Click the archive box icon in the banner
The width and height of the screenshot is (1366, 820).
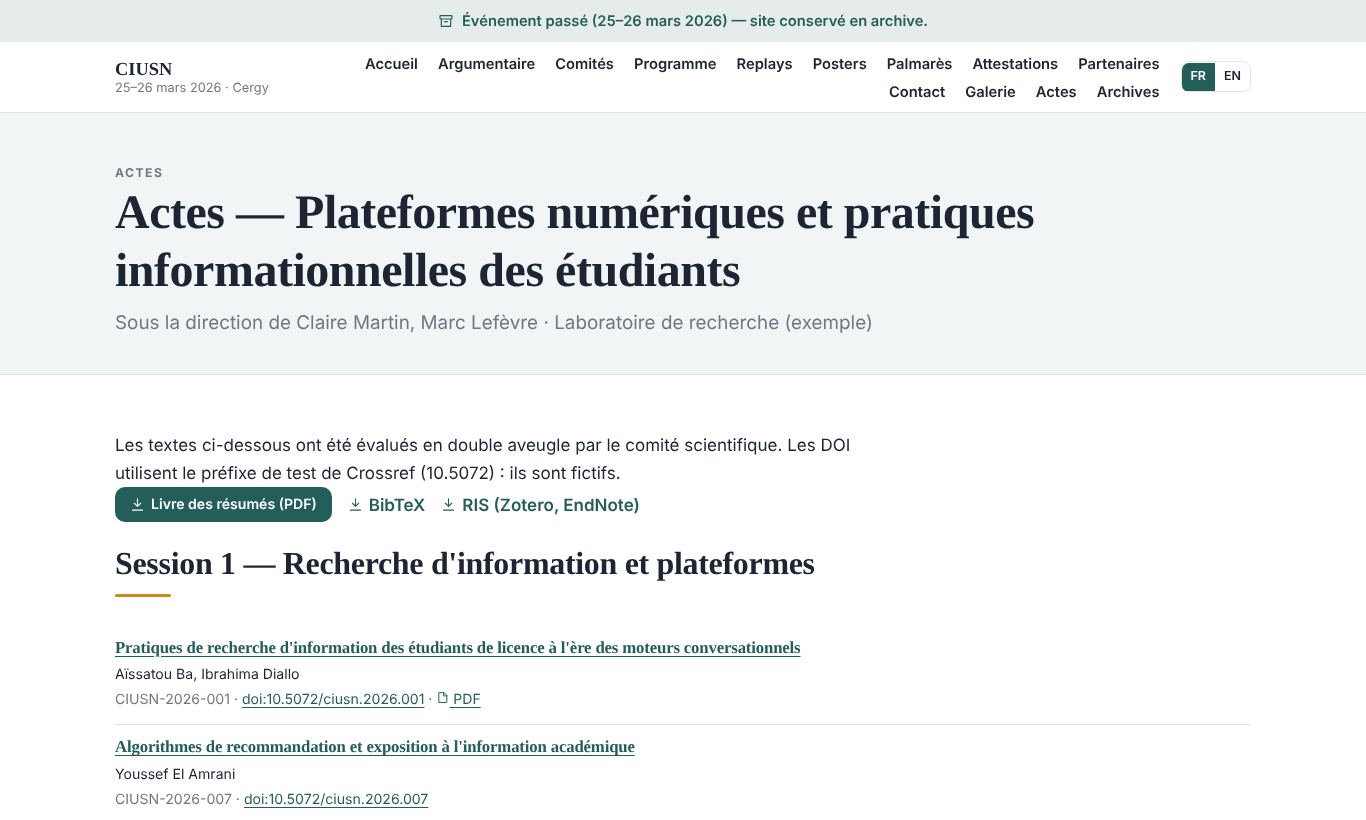pyautogui.click(x=446, y=21)
